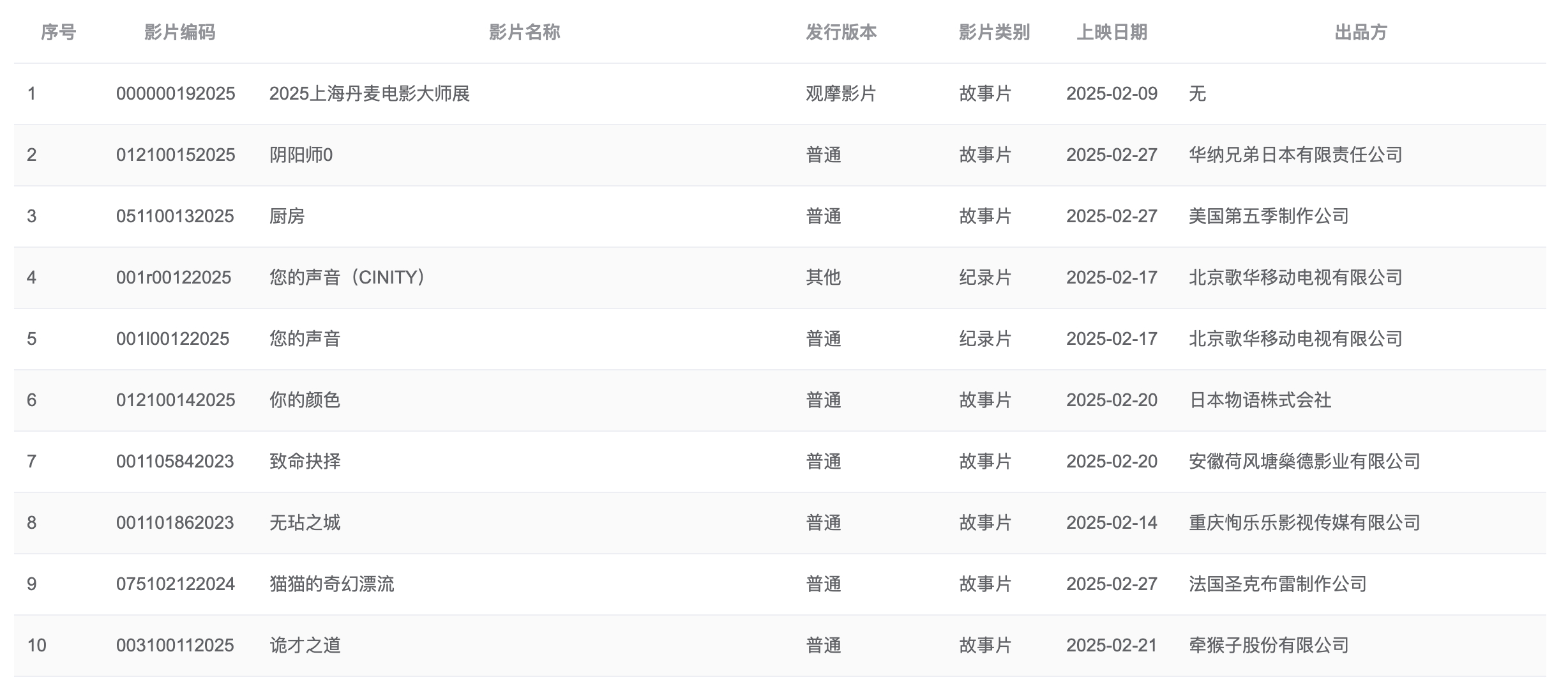Select film code 012100142025
Screen dimensions: 1568x691
click(x=176, y=400)
